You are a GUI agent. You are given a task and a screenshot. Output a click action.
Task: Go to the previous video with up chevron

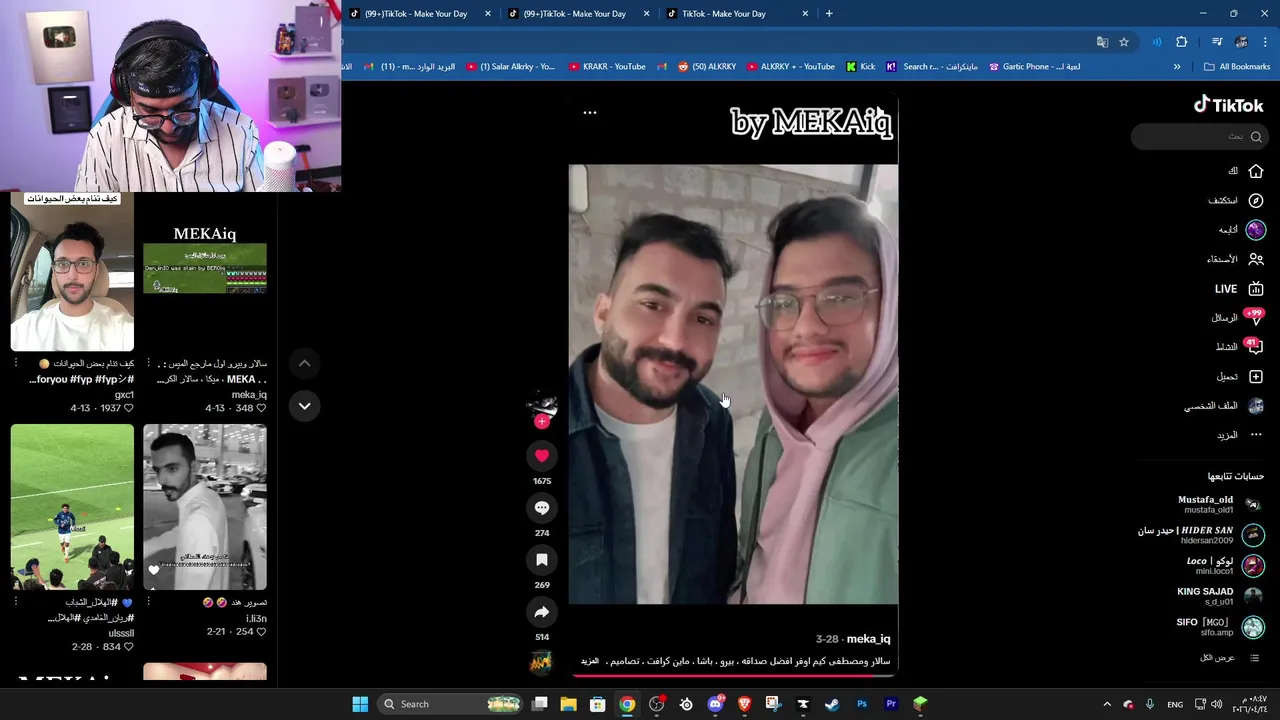304,364
